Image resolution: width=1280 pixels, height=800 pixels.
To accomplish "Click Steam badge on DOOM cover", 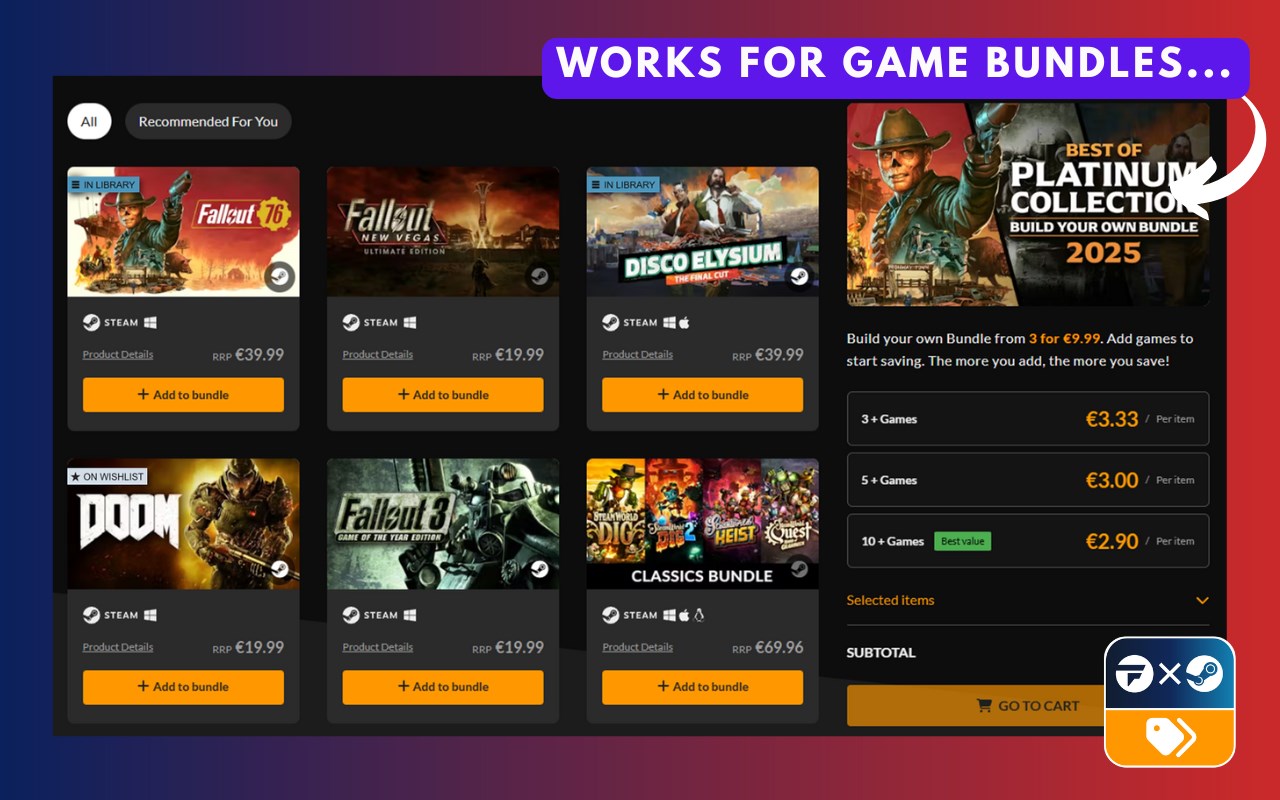I will click(280, 569).
